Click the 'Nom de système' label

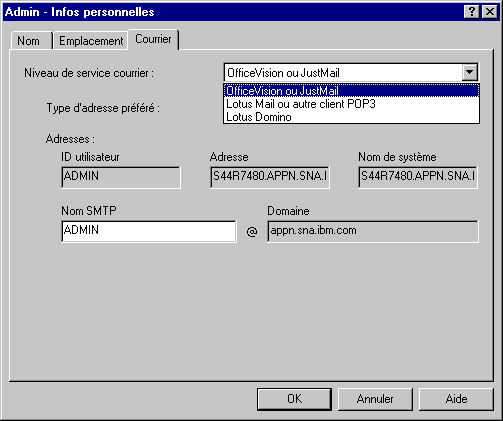(x=397, y=157)
